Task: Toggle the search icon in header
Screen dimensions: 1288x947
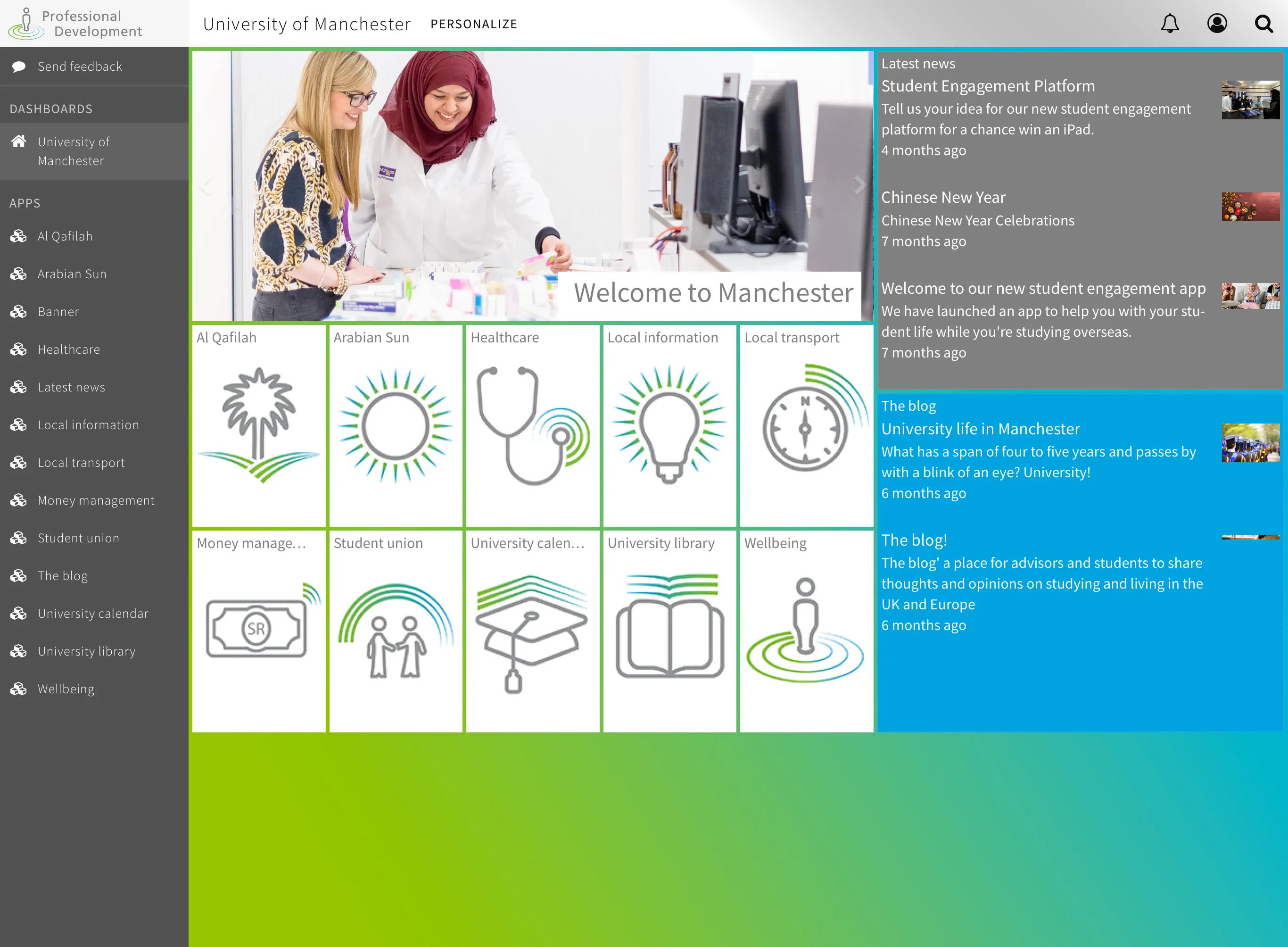Action: coord(1265,24)
